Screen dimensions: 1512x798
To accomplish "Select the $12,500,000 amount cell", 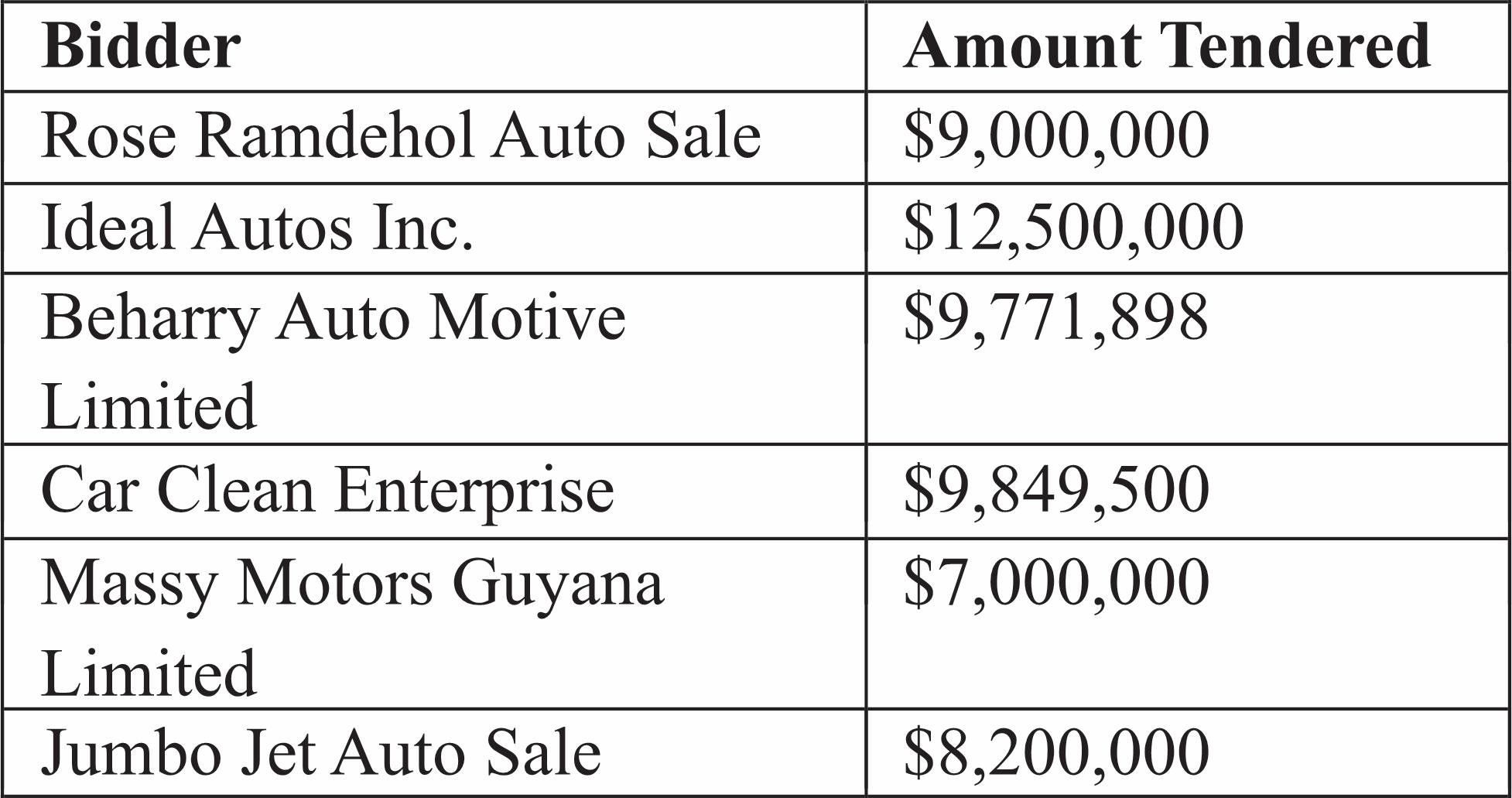I will click(1072, 228).
